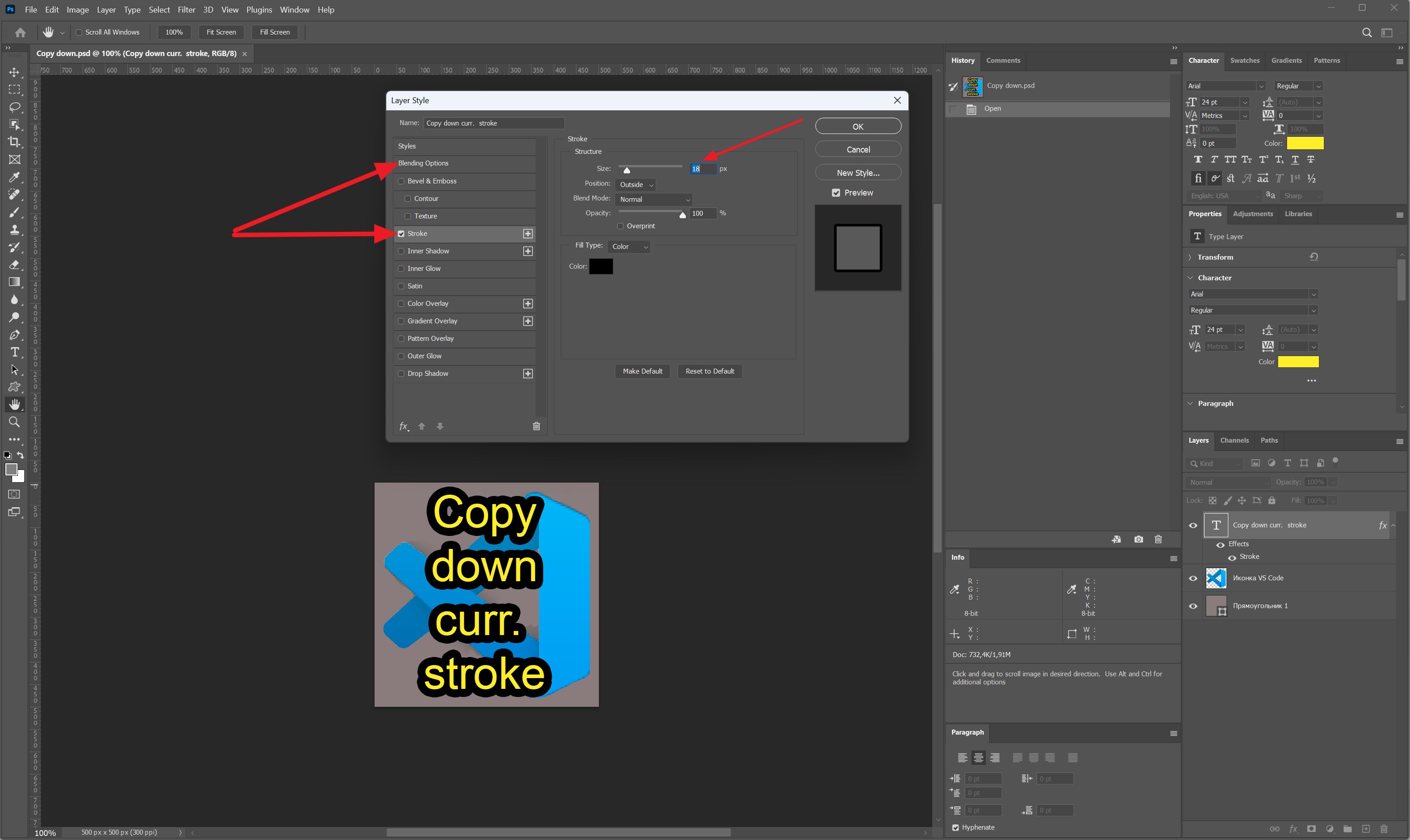Click the stroke Opacity slider handle
This screenshot has width=1410, height=840.
click(x=683, y=215)
